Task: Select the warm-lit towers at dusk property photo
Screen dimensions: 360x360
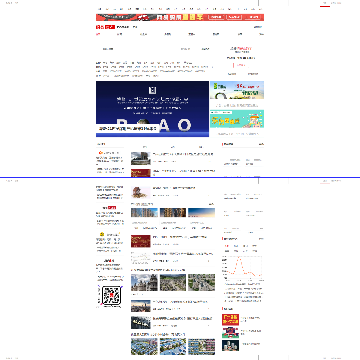Action: point(173,212)
